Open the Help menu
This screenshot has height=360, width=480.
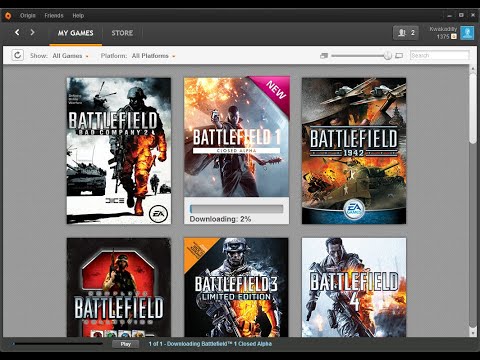tap(78, 15)
